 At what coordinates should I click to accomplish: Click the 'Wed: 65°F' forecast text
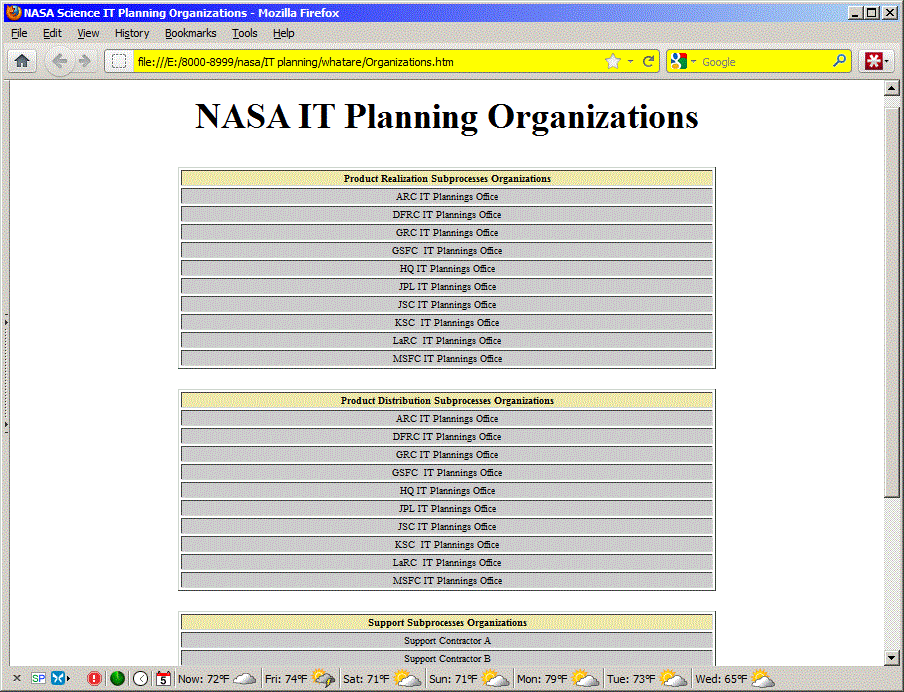click(x=721, y=679)
